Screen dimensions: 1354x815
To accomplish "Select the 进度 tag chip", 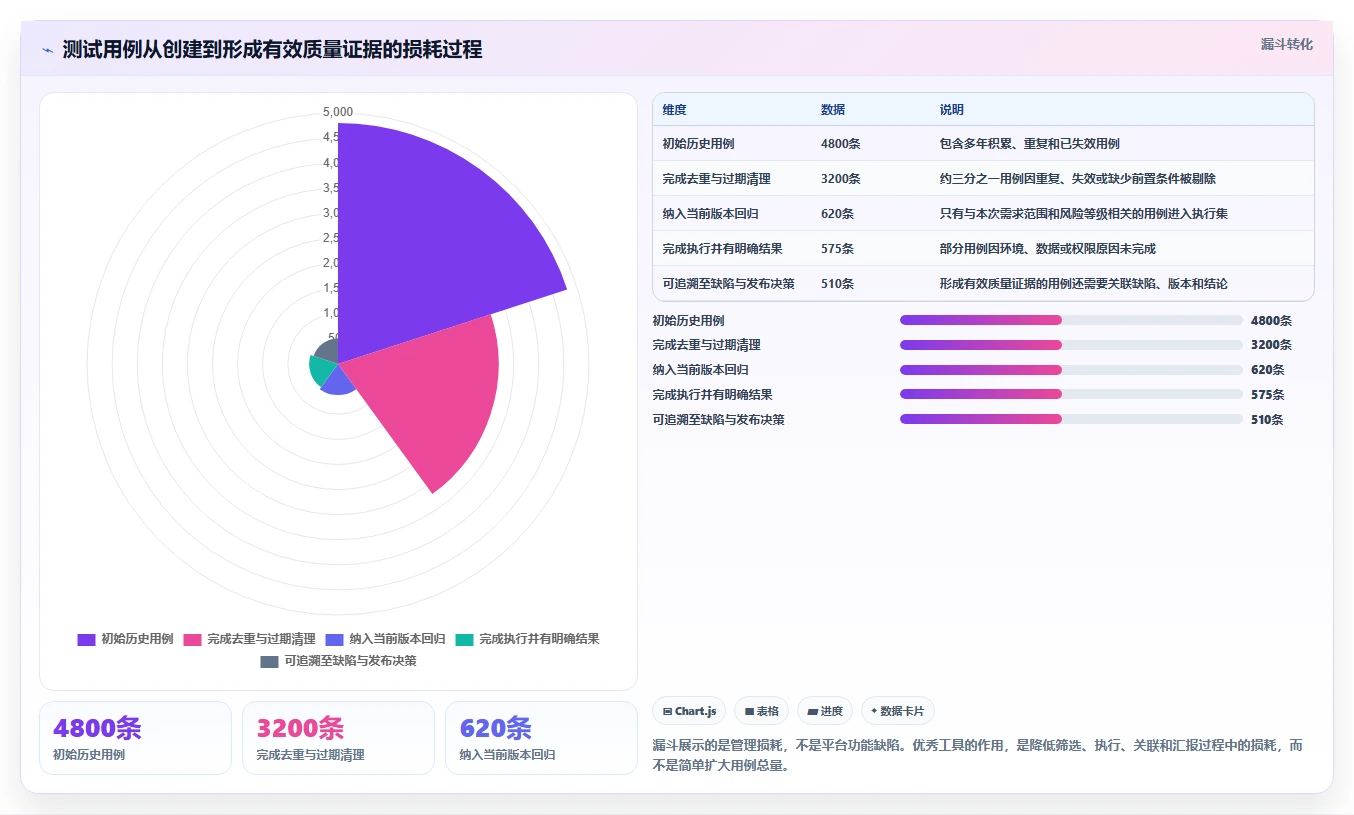I will (825, 711).
